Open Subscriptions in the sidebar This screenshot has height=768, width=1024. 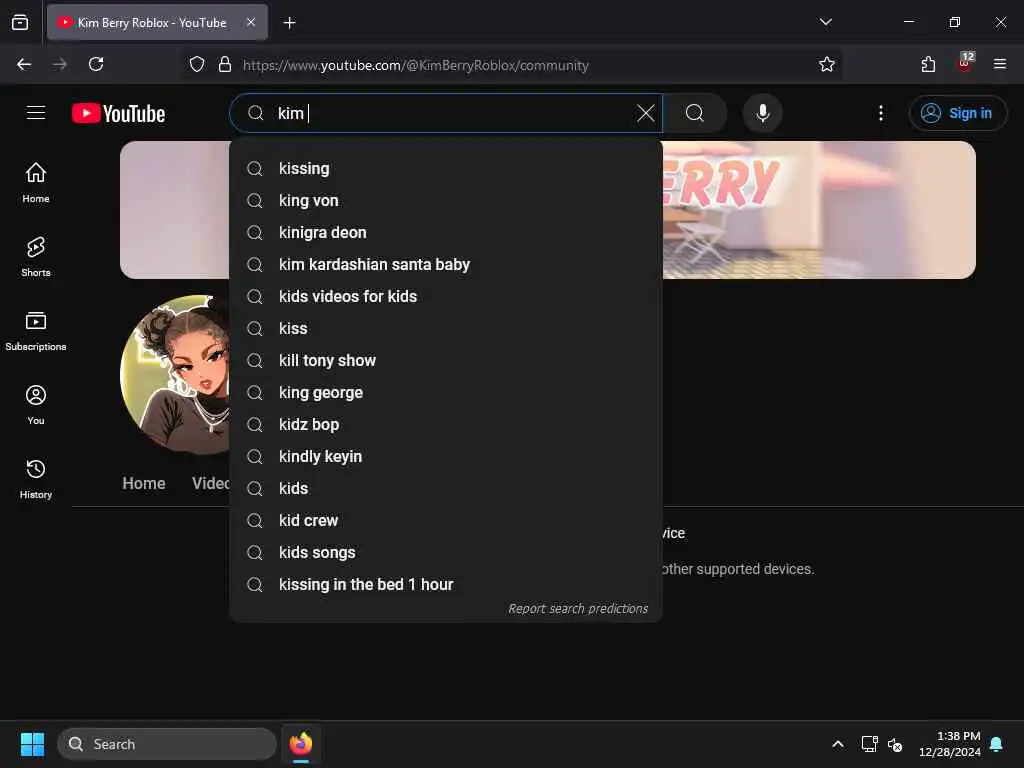pos(36,331)
